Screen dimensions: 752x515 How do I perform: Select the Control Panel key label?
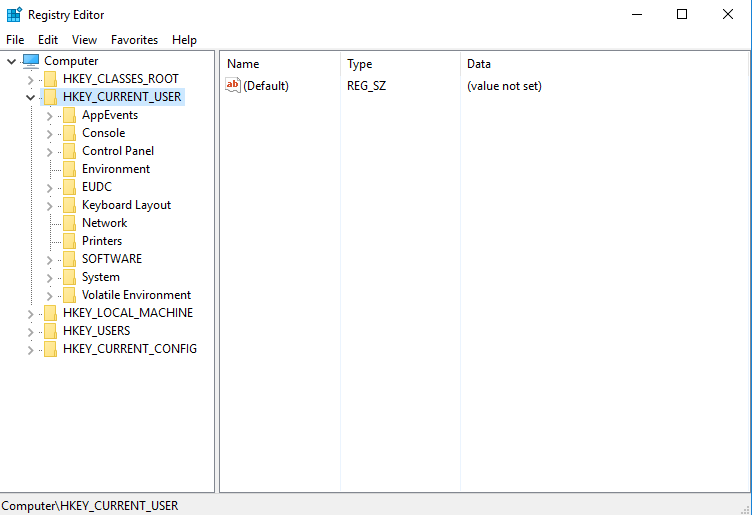point(118,151)
